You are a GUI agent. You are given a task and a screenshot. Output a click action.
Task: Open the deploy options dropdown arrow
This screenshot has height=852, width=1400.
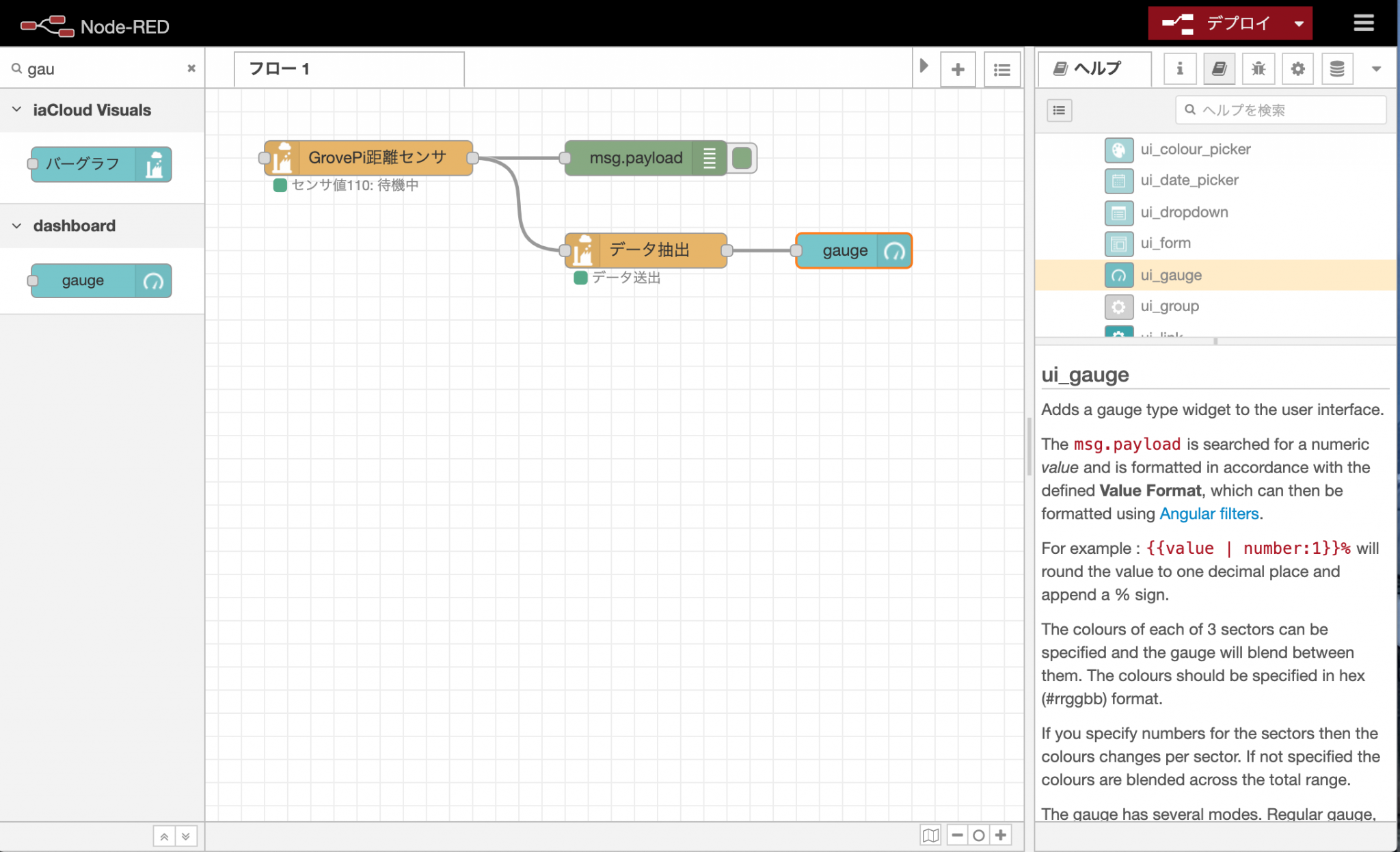coord(1298,24)
